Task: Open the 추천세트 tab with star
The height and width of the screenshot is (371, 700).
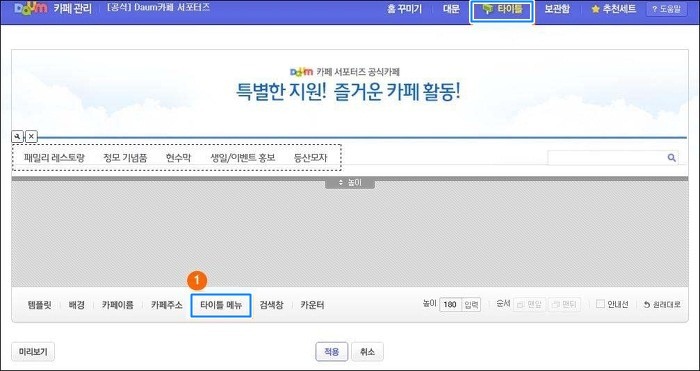Action: click(x=613, y=9)
